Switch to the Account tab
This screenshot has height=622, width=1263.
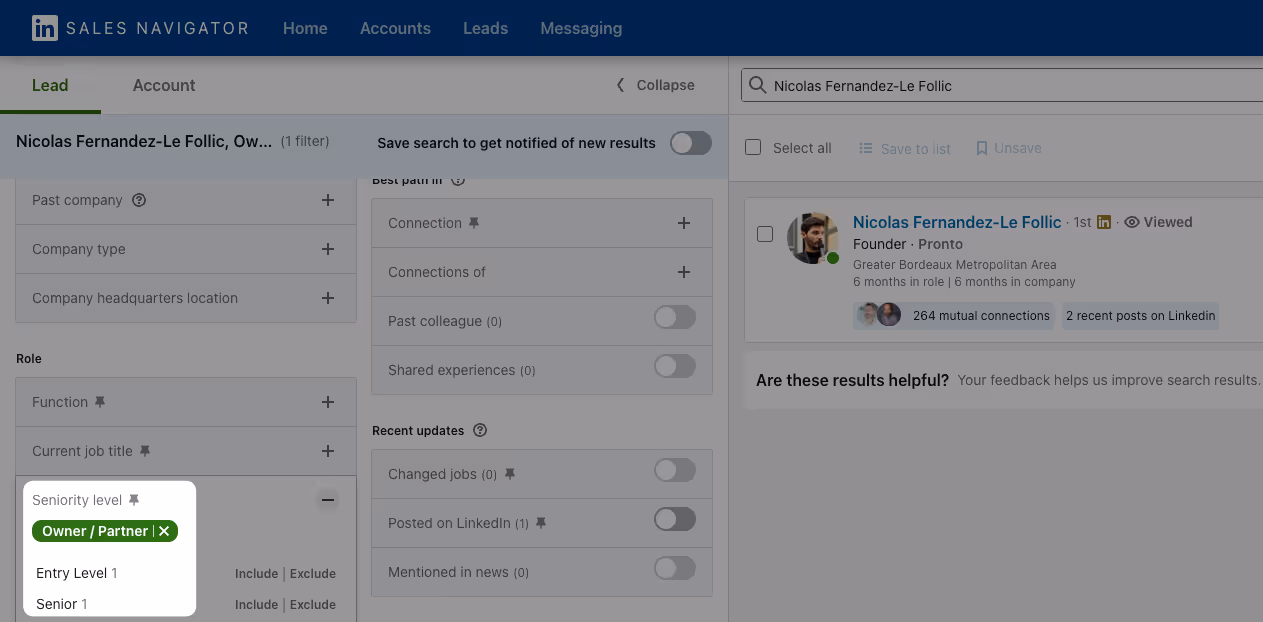click(164, 85)
